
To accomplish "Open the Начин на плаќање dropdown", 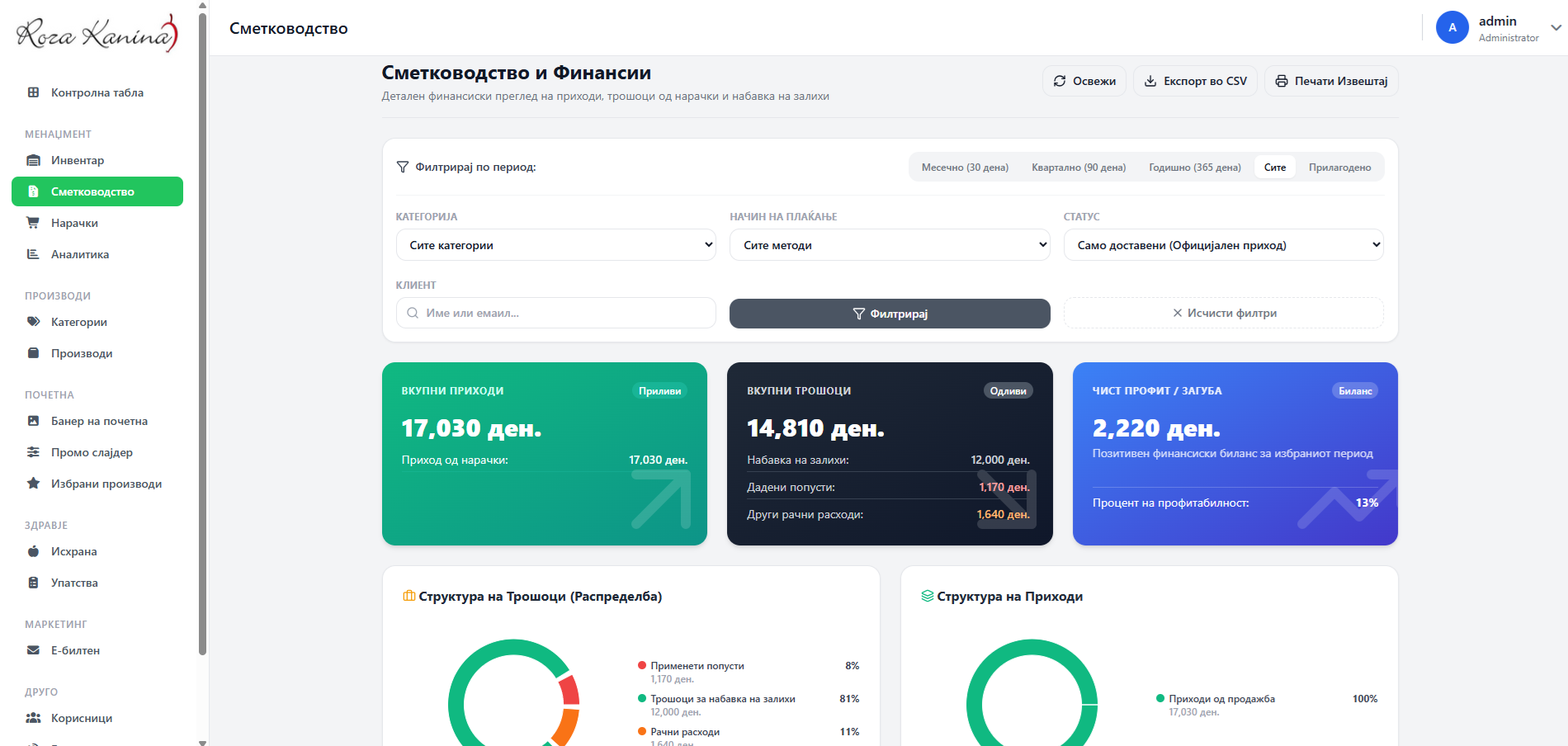I will tap(890, 245).
